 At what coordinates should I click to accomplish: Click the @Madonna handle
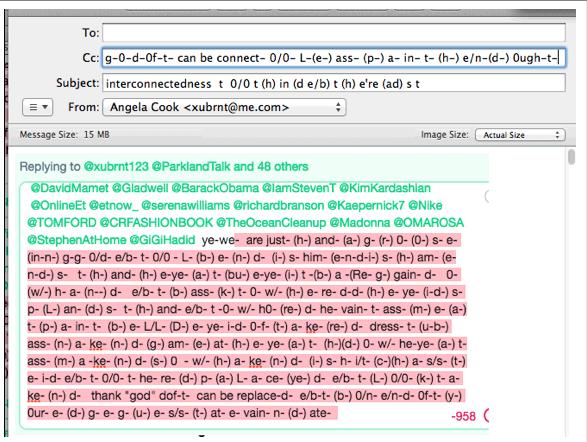point(360,223)
